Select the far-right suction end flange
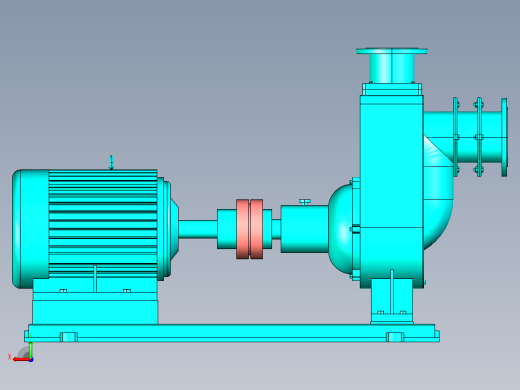This screenshot has width=520, height=390. [504, 137]
